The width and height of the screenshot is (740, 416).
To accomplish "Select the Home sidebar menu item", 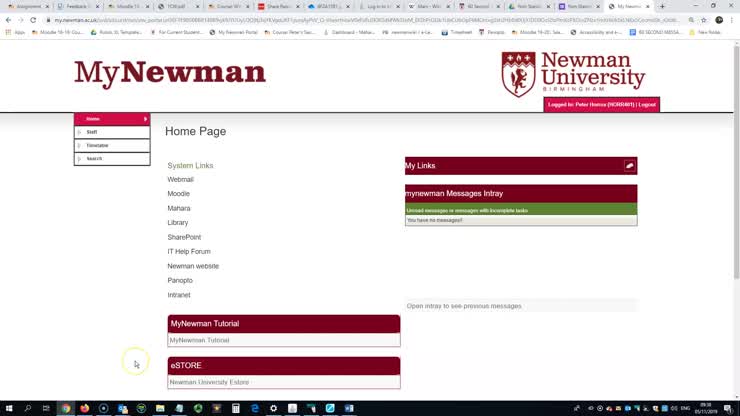I will (112, 119).
